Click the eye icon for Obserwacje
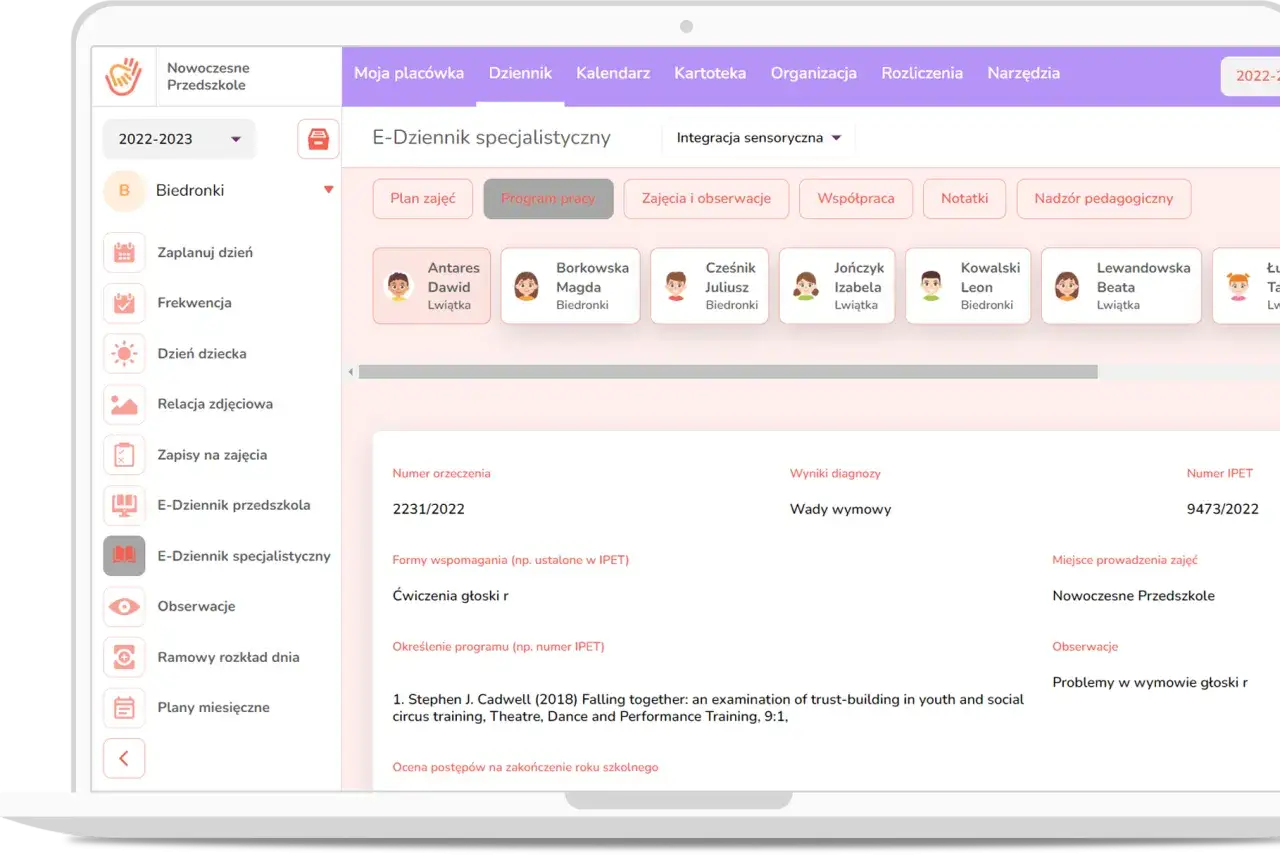 point(124,606)
